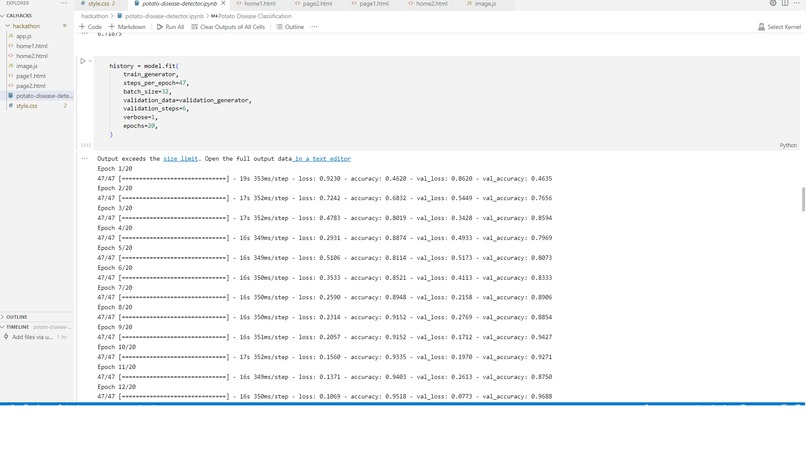
Task: Click inside the model.fit code editor
Action: tap(447, 100)
